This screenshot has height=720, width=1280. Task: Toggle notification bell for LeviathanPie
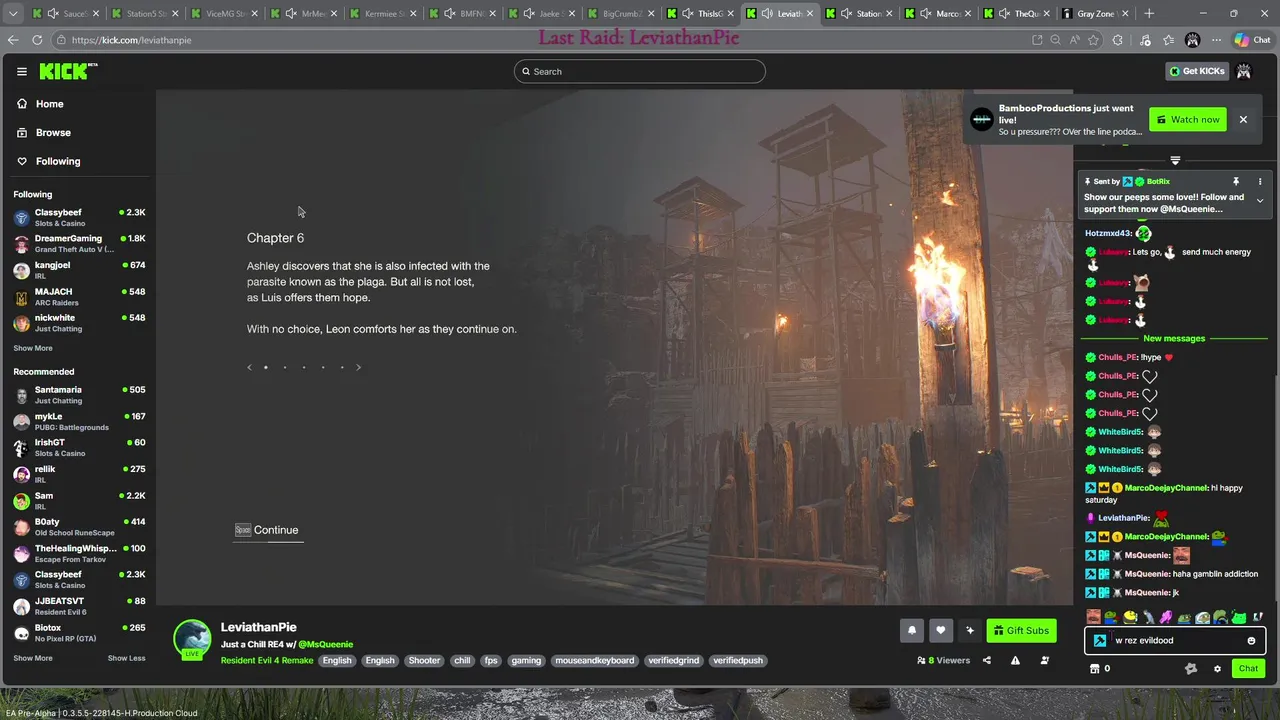coord(912,630)
